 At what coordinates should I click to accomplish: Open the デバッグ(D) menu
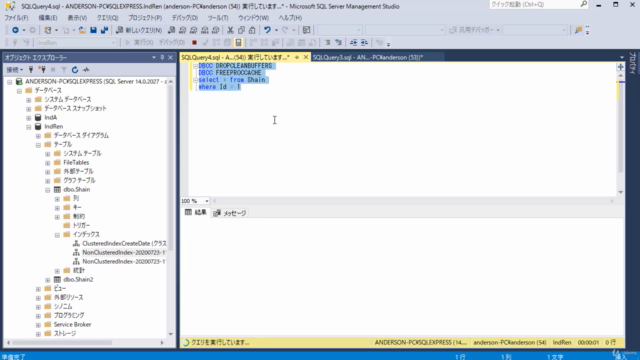[x=184, y=18]
